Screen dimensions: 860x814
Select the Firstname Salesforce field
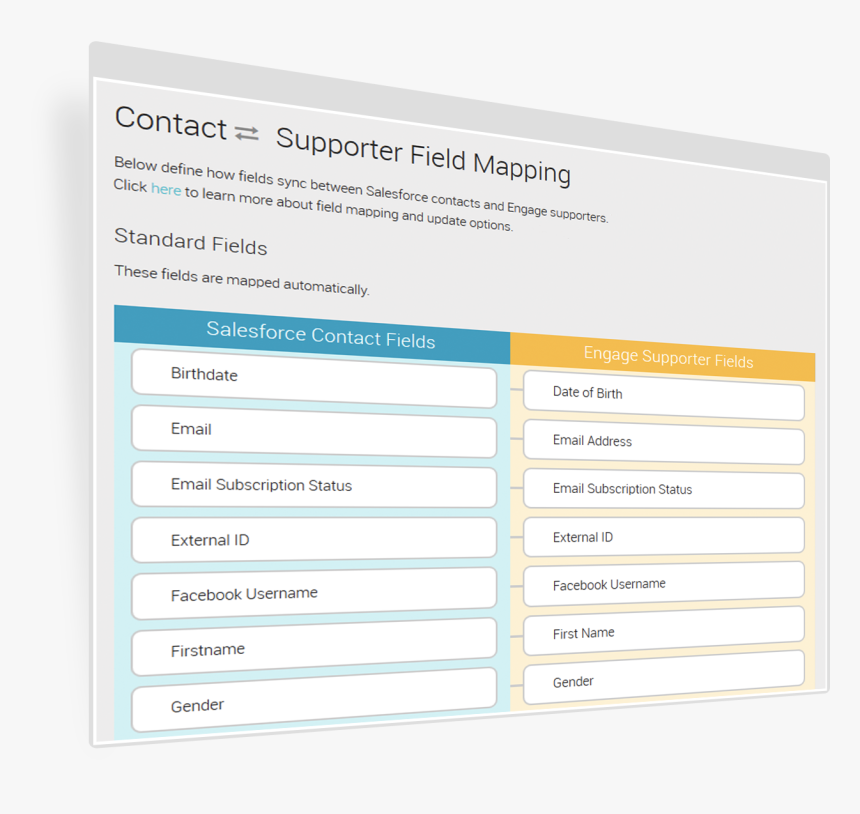(x=314, y=647)
